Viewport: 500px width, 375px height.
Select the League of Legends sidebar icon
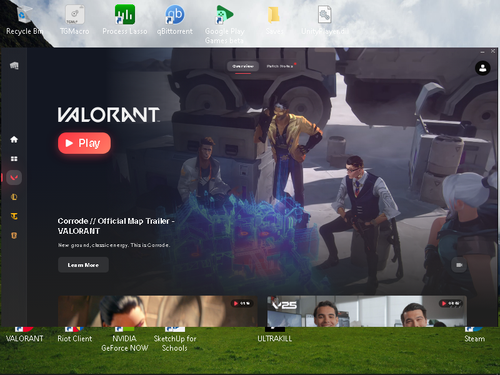(x=14, y=197)
